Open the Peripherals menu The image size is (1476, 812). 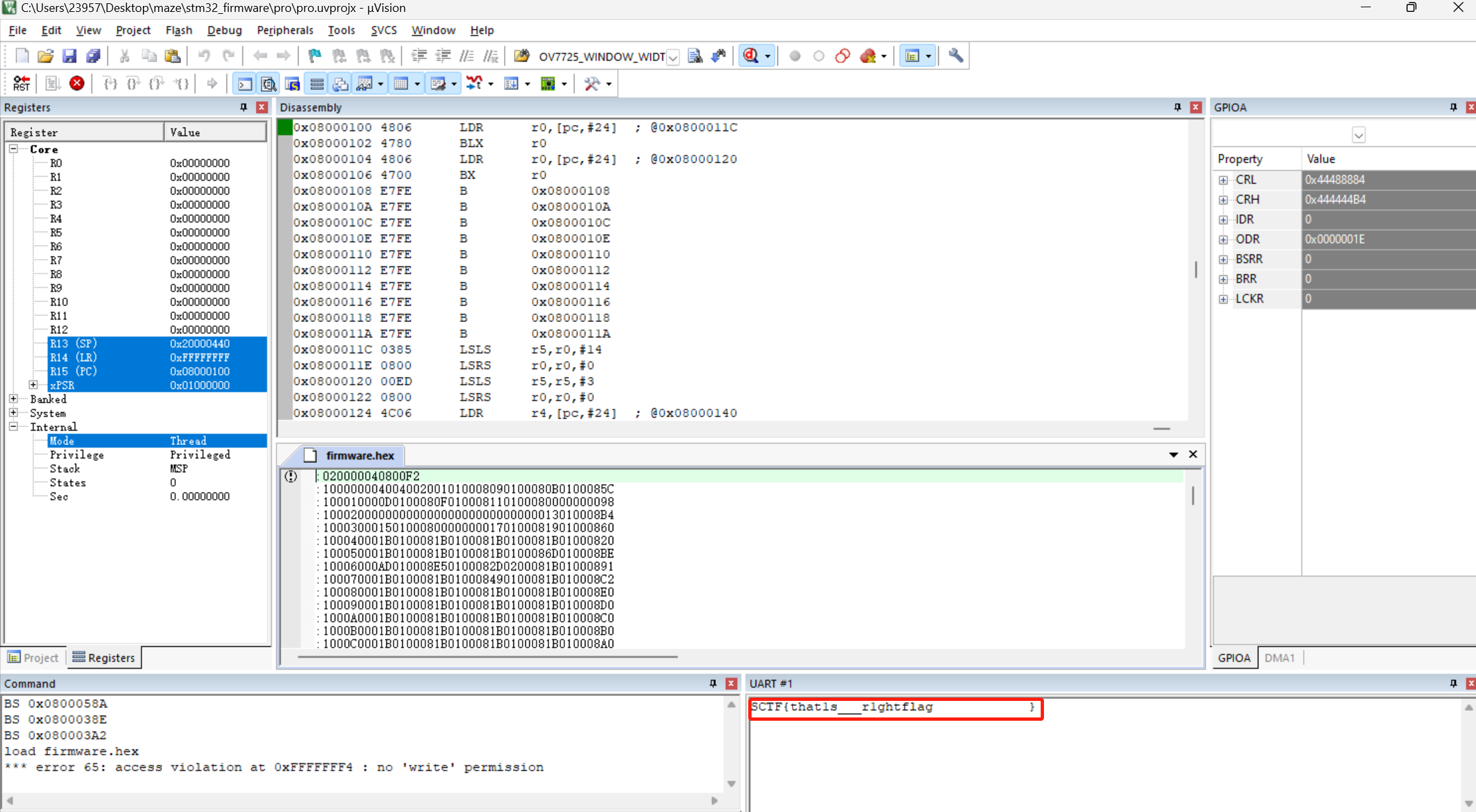[284, 30]
